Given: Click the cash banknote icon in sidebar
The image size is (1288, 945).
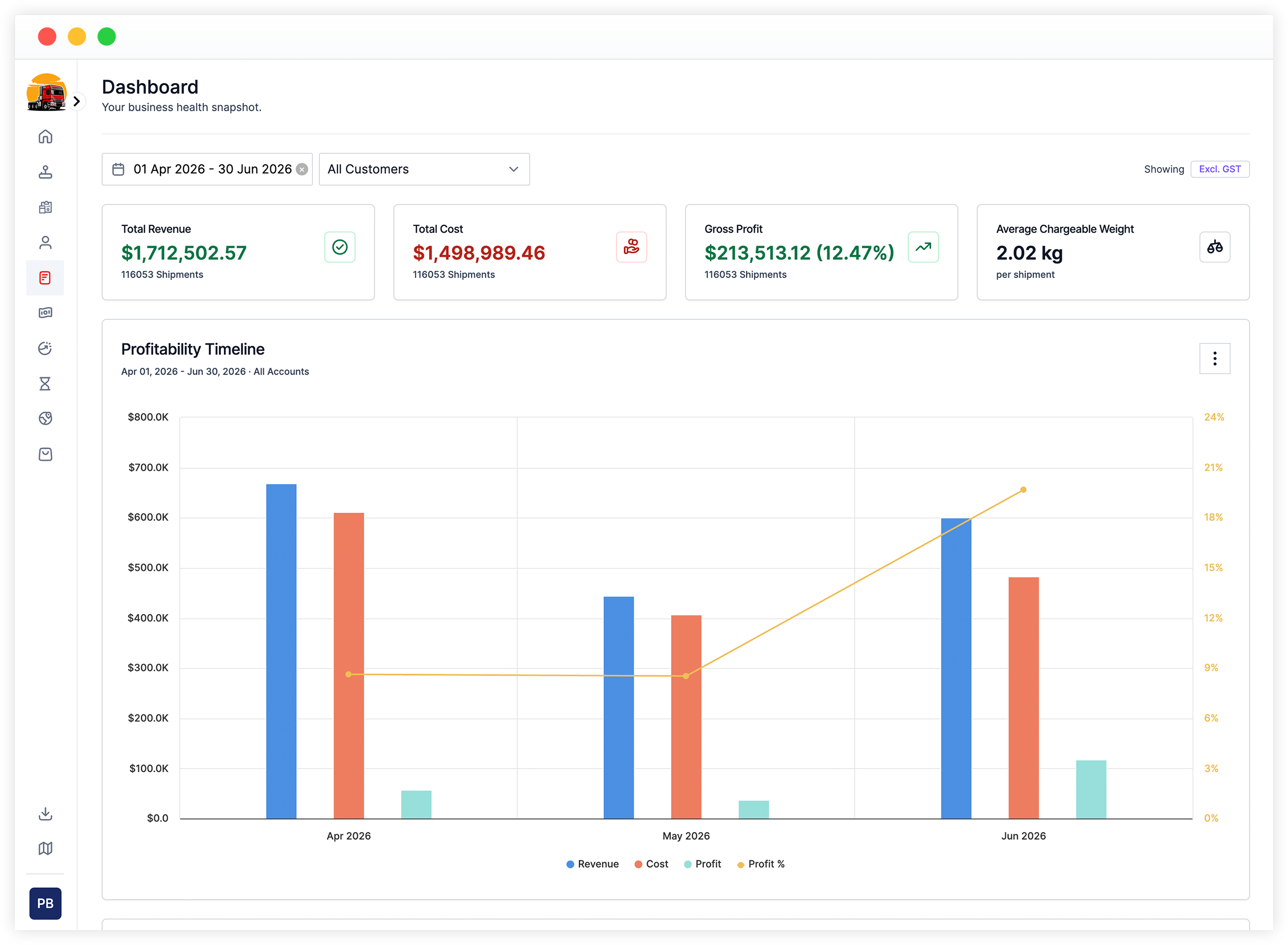Looking at the screenshot, I should coord(45,313).
